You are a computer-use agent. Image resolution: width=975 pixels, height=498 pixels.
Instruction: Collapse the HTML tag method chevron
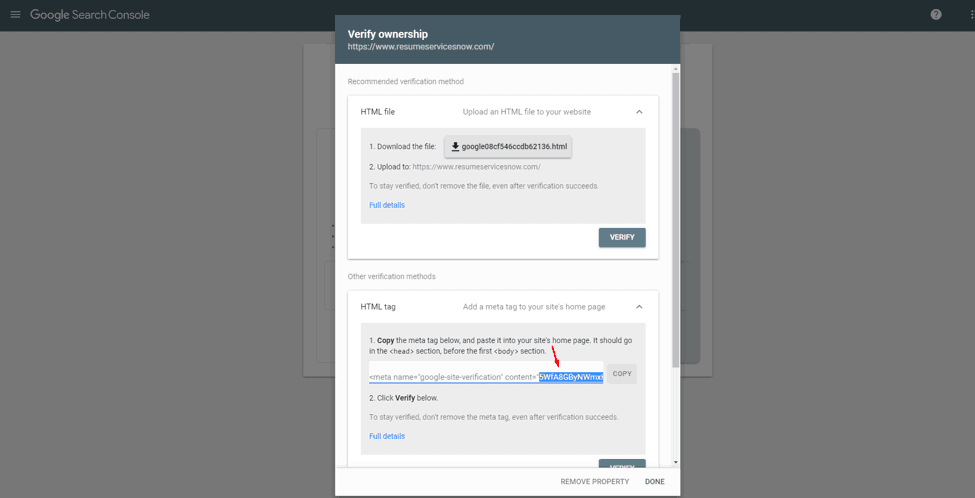point(639,307)
